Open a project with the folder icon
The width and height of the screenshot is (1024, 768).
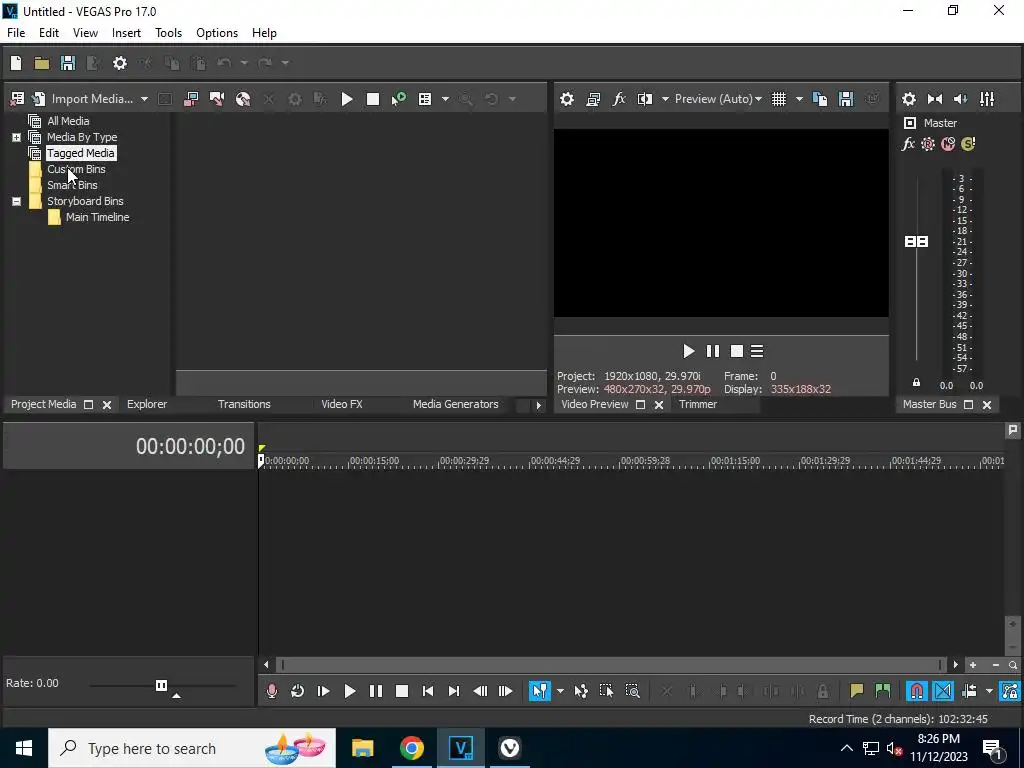[x=42, y=63]
